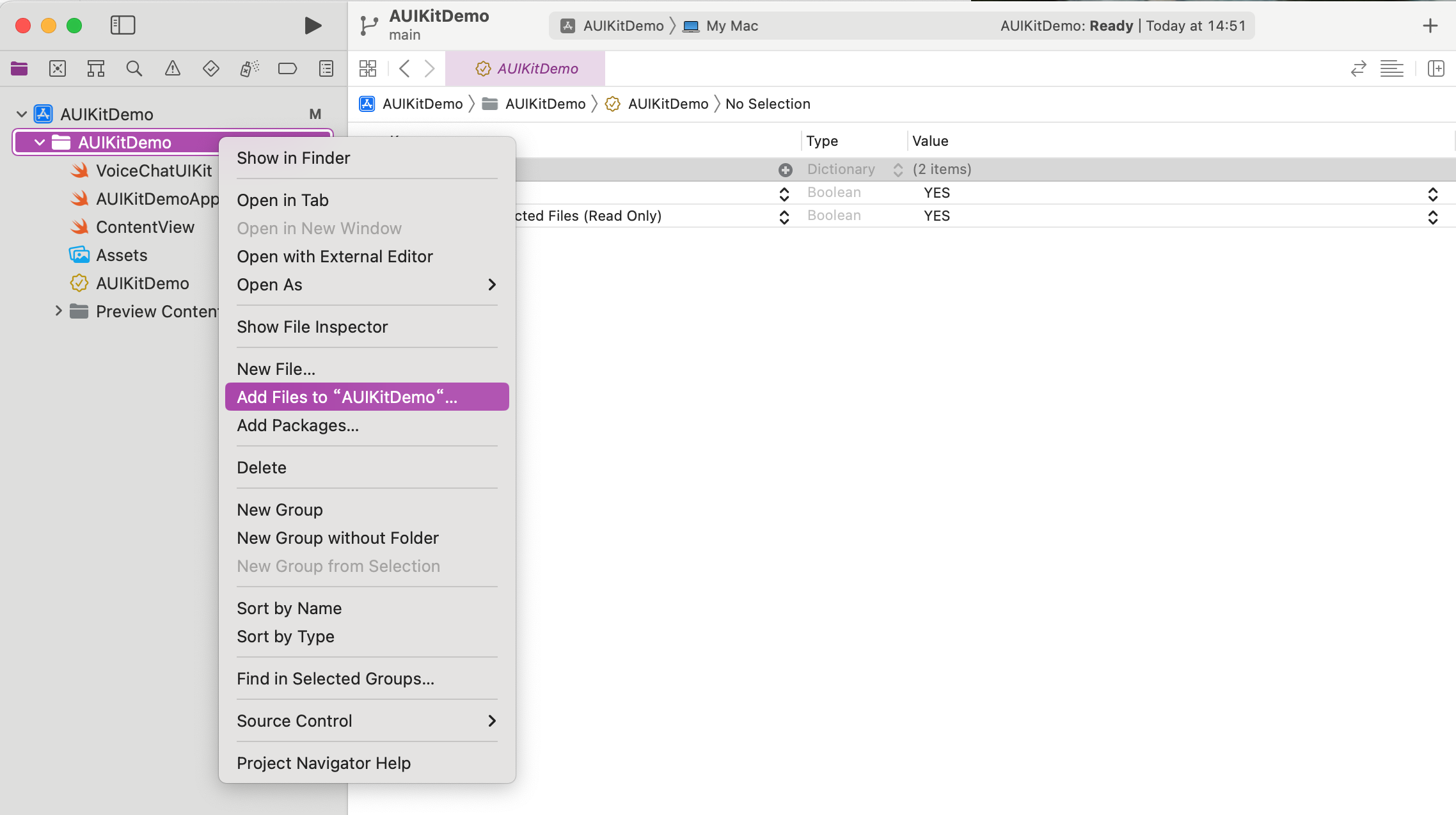The width and height of the screenshot is (1456, 815).
Task: Click the source control branch icon
Action: pyautogui.click(x=369, y=26)
